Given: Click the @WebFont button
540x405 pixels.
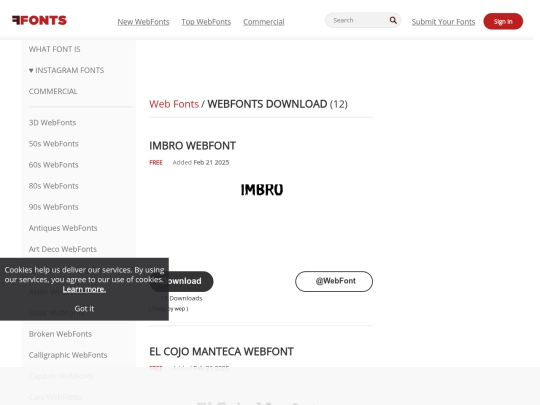Looking at the screenshot, I should click(334, 281).
